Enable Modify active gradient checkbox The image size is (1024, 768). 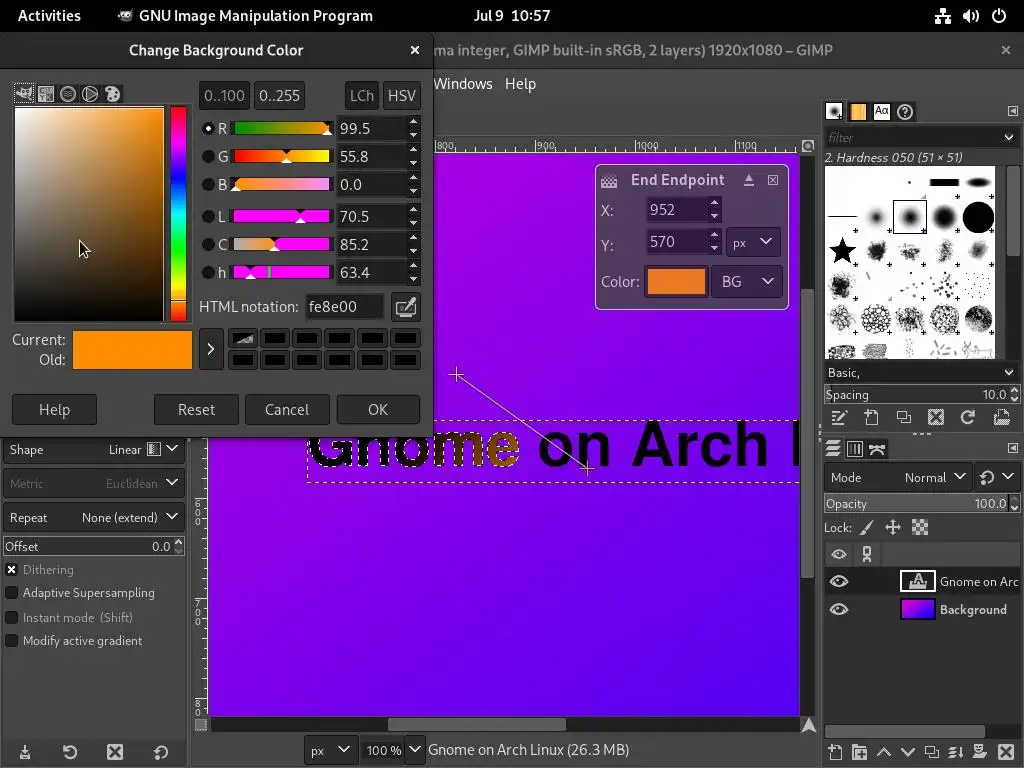point(12,641)
